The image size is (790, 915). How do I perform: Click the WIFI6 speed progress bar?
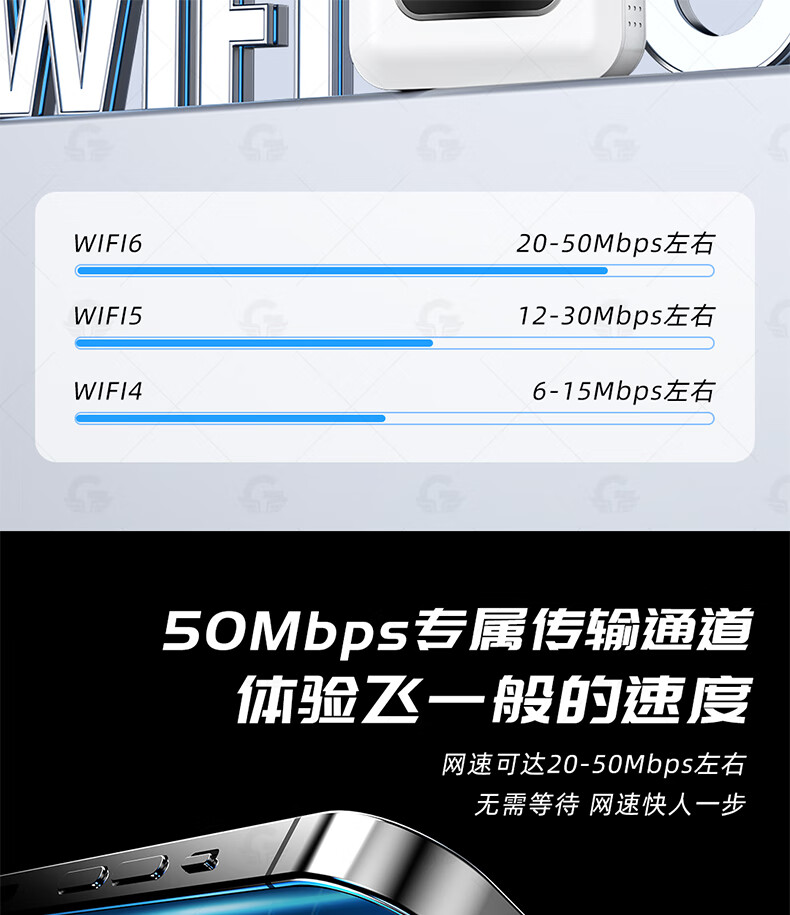pyautogui.click(x=394, y=271)
